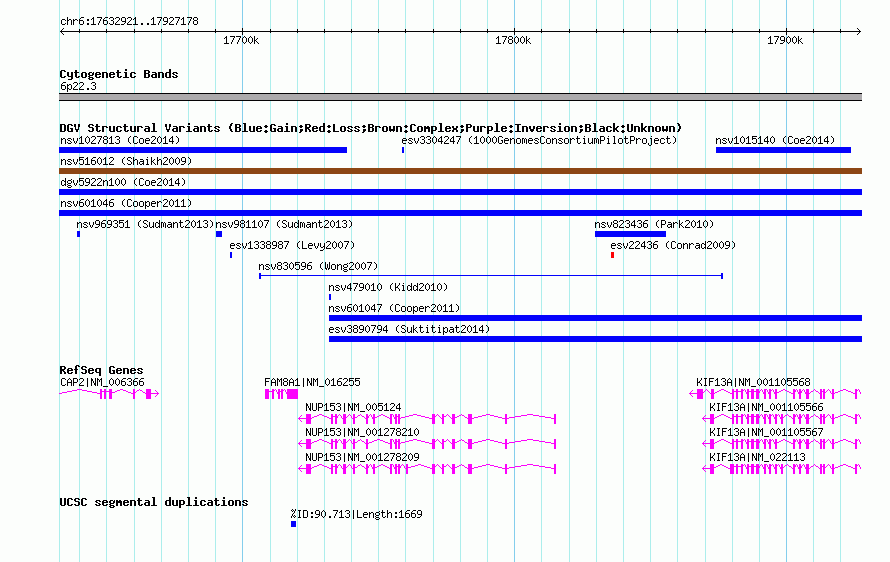The width and height of the screenshot is (890, 562).
Task: Click the nsv1027813 (Coe2014) variant bar
Action: coord(203,150)
